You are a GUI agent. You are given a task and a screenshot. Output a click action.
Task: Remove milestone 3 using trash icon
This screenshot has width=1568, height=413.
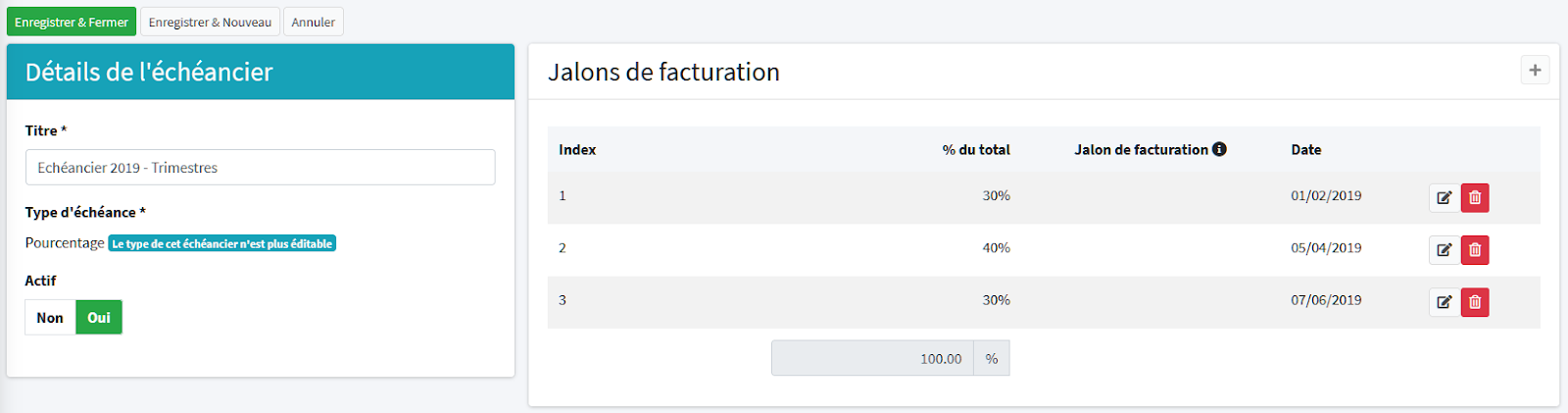coord(1475,301)
